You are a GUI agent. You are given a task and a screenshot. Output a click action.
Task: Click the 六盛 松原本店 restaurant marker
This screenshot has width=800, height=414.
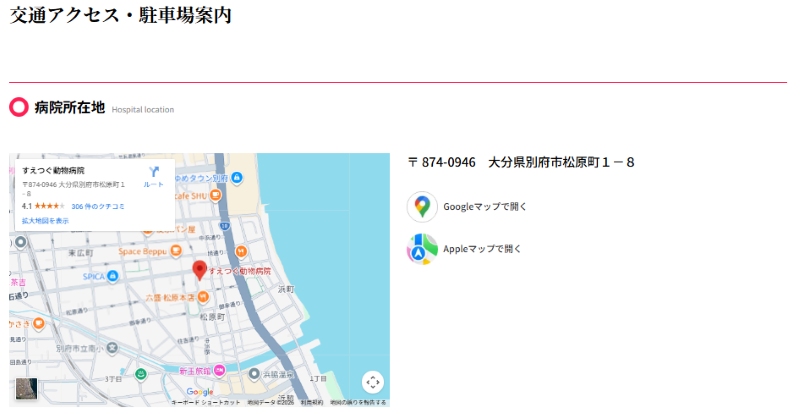[x=203, y=297]
